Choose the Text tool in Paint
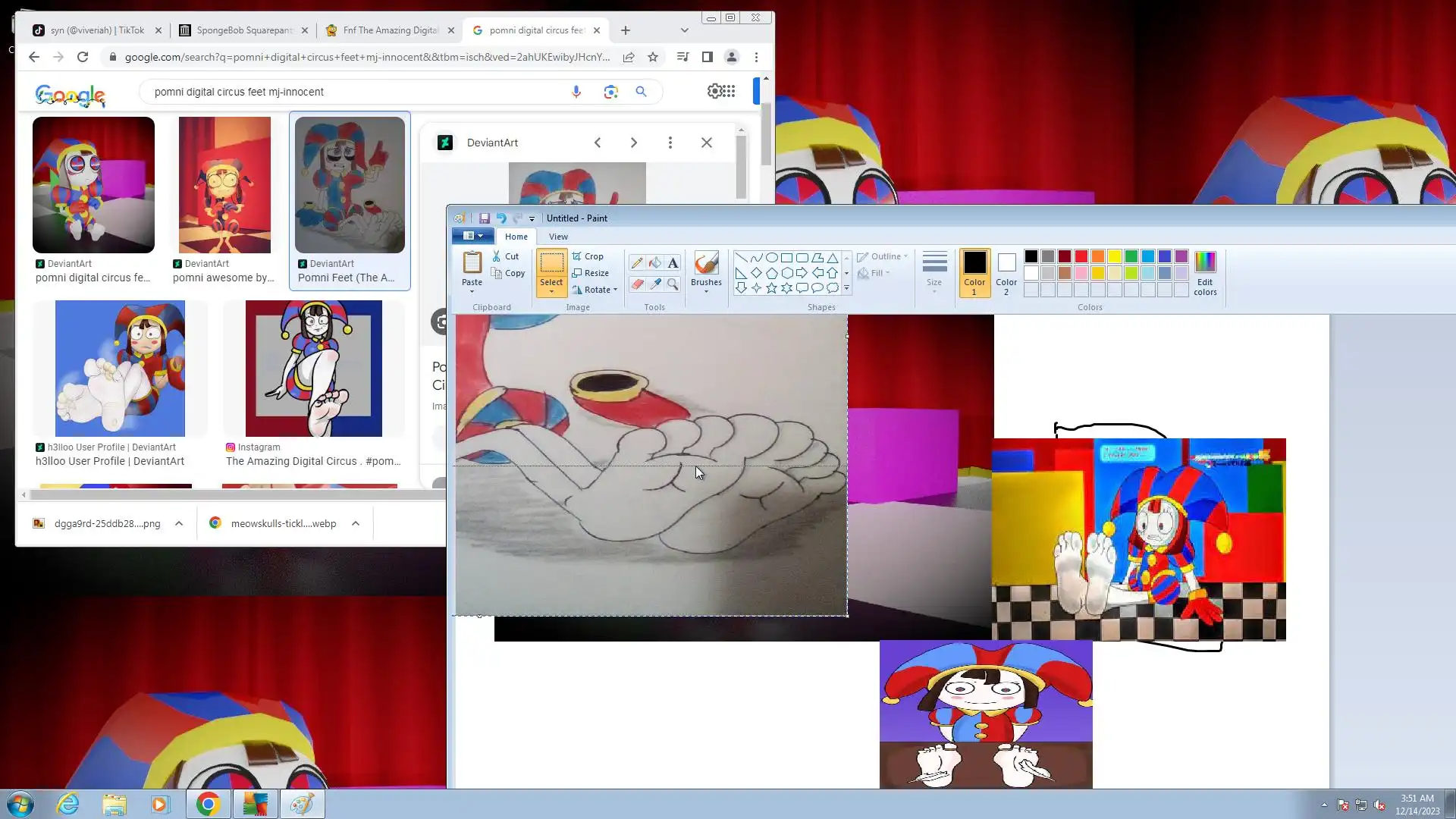This screenshot has height=819, width=1456. (x=673, y=263)
